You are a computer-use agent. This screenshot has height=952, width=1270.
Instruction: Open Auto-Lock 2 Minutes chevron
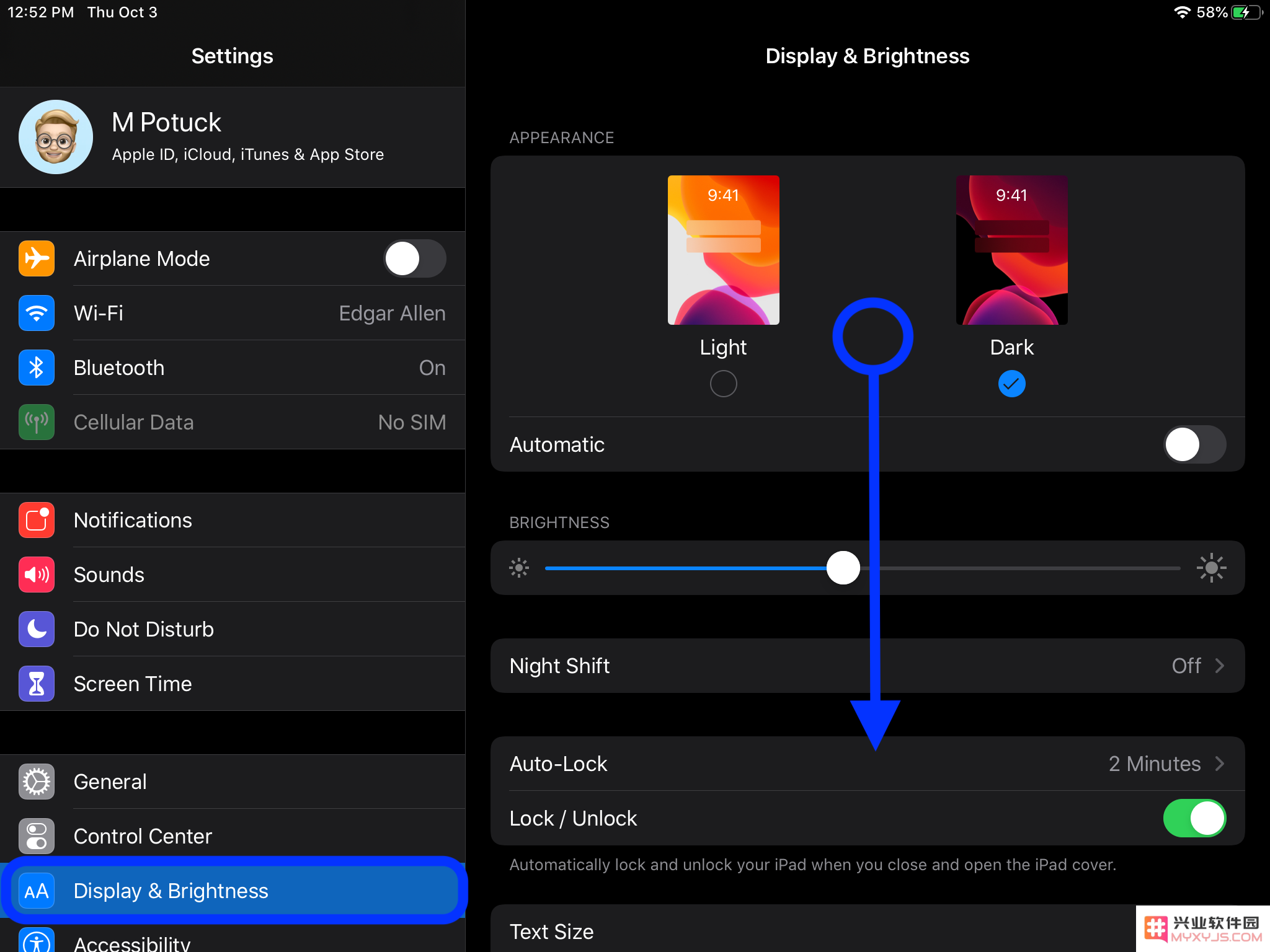pos(1220,764)
